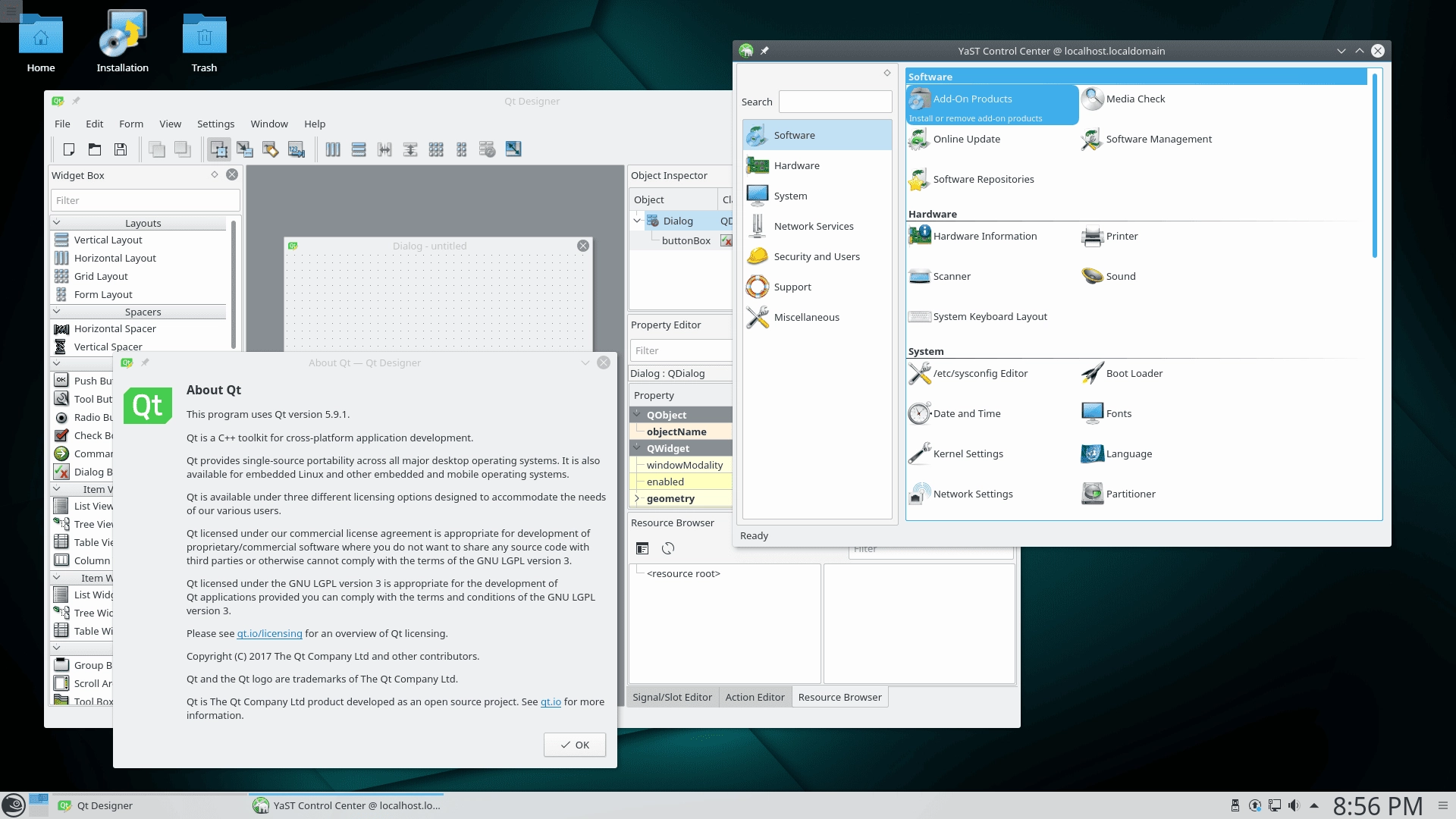The image size is (1456, 819).
Task: Toggle Edit Buddies mode in toolbar
Action: coord(271,149)
